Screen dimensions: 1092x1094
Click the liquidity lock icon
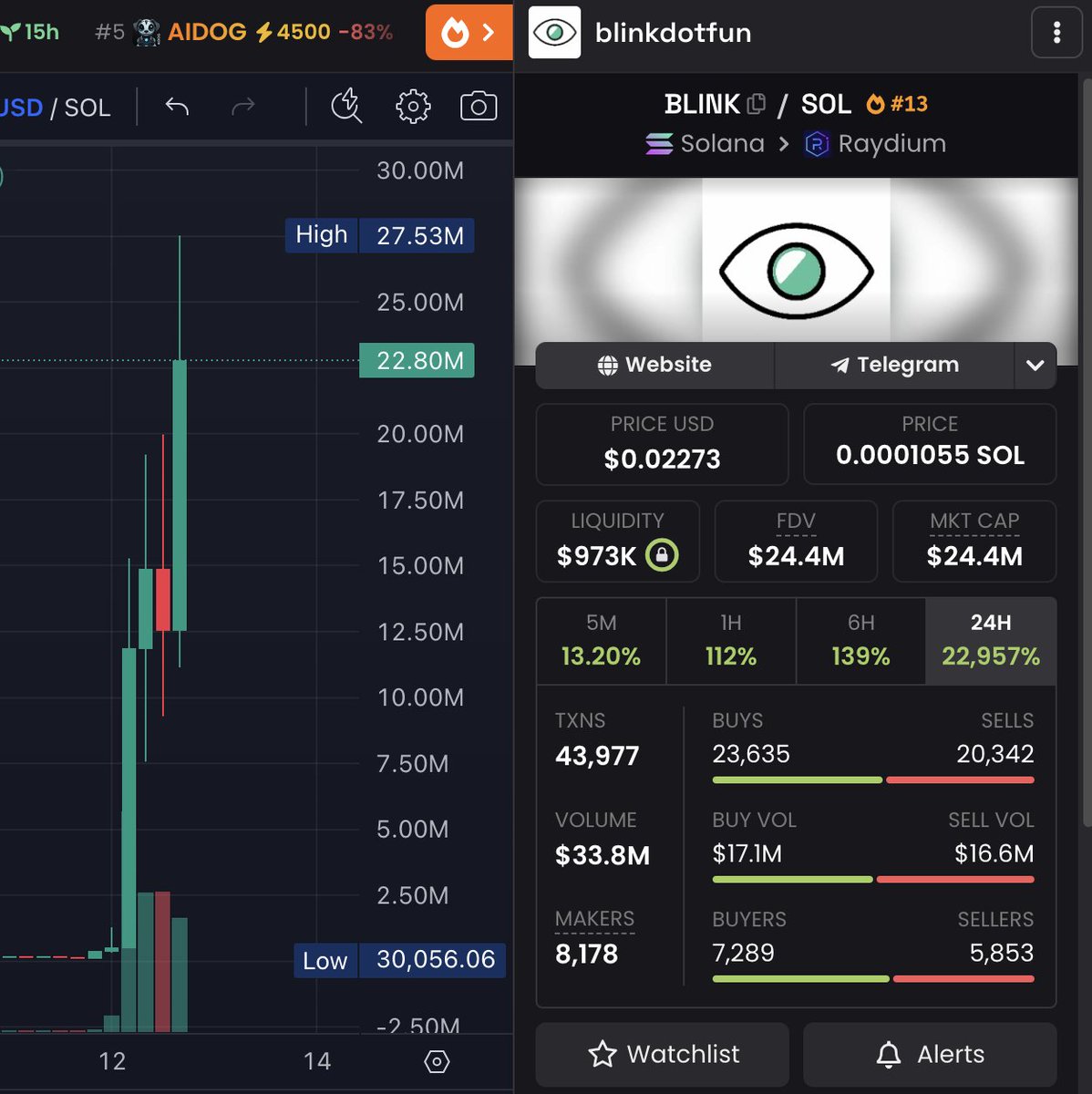tap(662, 554)
